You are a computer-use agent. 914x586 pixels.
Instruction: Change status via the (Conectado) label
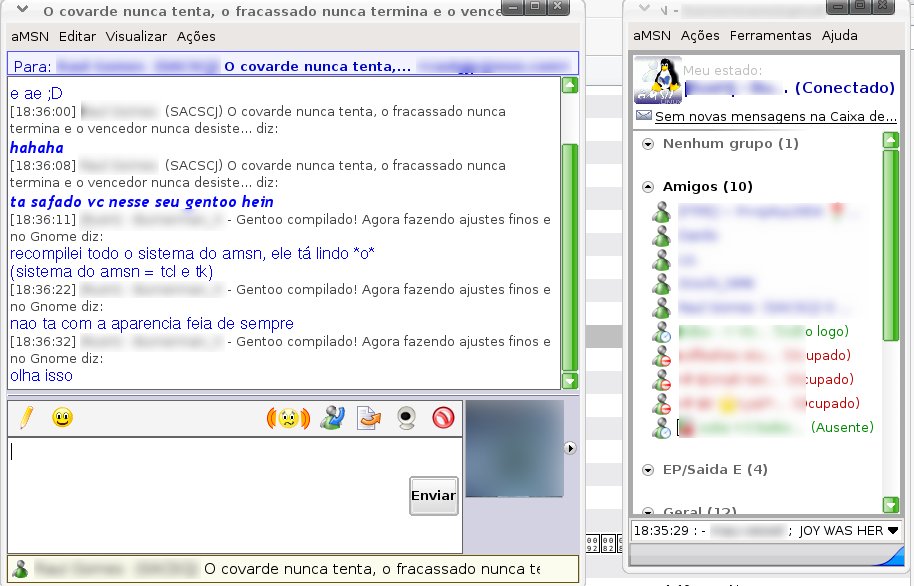(x=845, y=87)
